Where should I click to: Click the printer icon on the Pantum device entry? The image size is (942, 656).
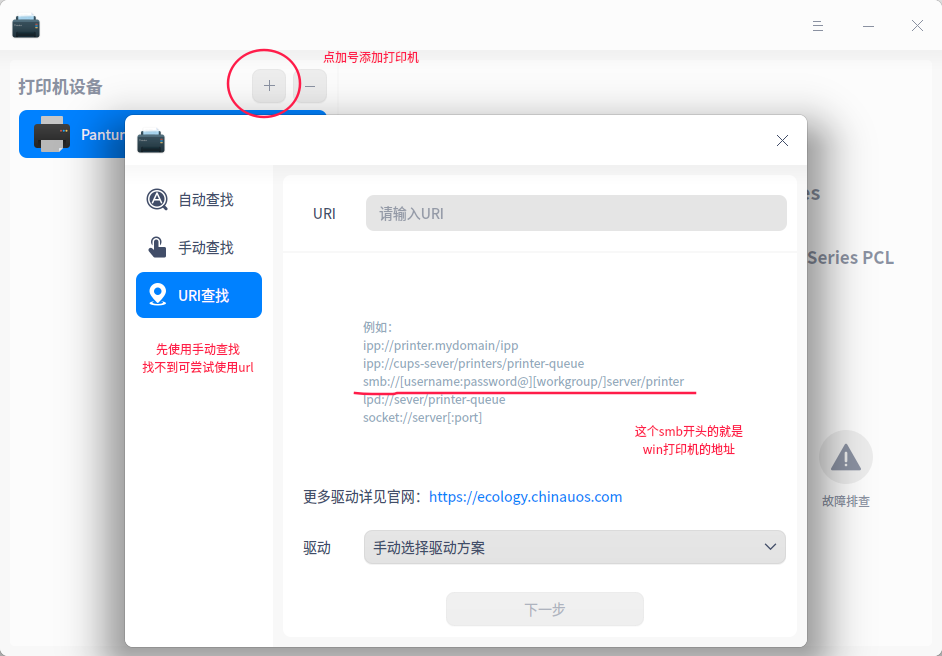[x=52, y=135]
